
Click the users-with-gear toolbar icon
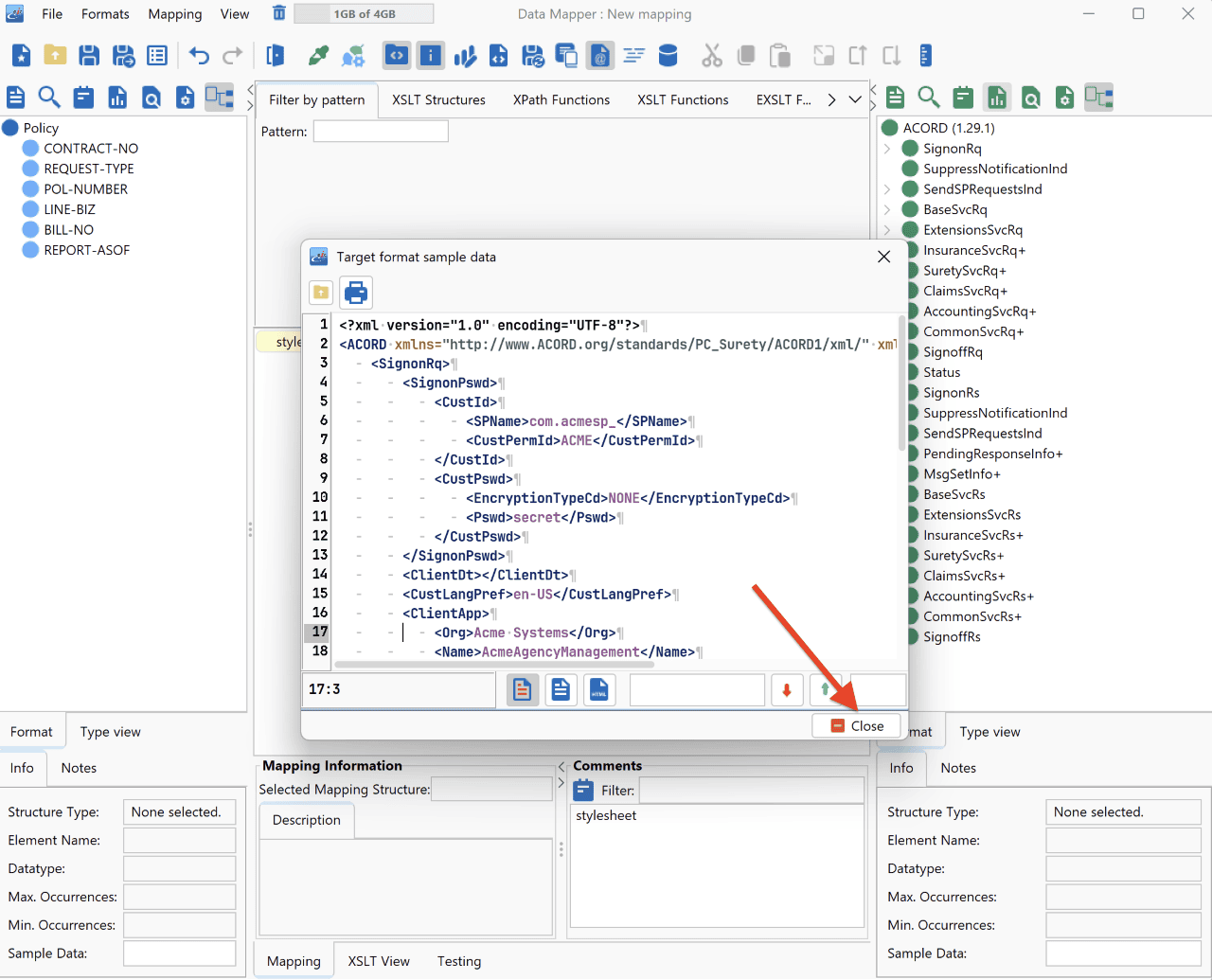pos(353,56)
